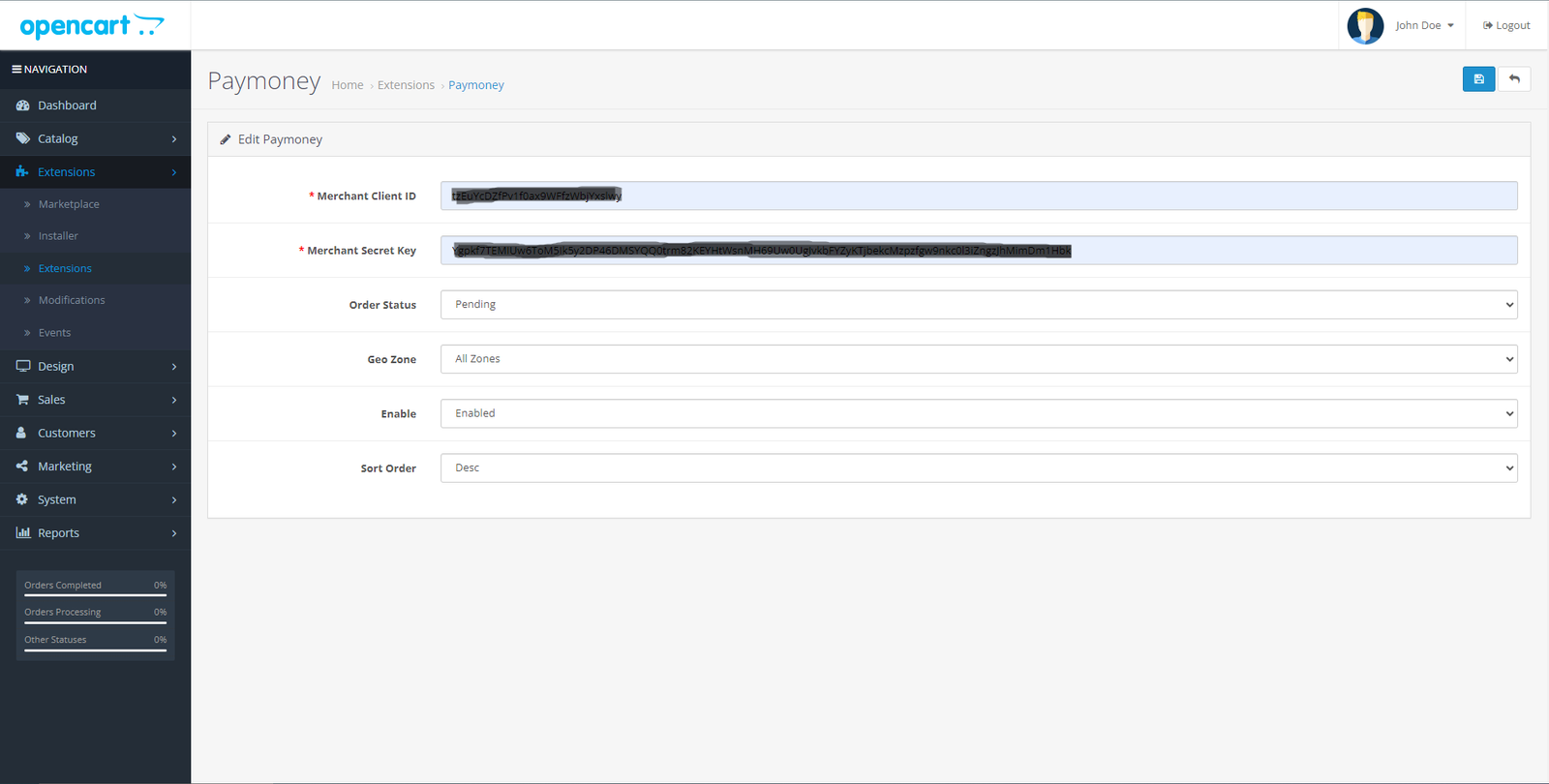The width and height of the screenshot is (1549, 784).
Task: Click the Orders Completed progress bar
Action: coord(95,594)
